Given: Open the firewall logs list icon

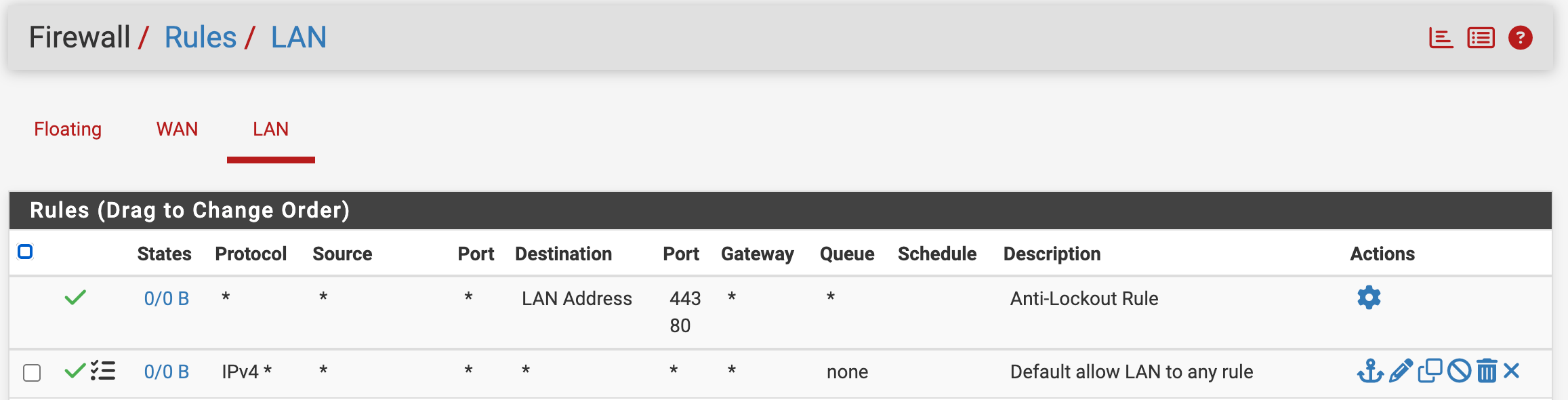Looking at the screenshot, I should [1481, 38].
